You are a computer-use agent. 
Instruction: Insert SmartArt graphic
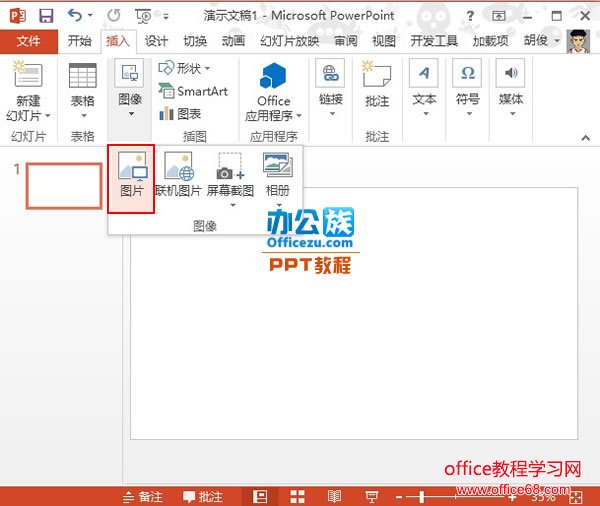point(193,91)
